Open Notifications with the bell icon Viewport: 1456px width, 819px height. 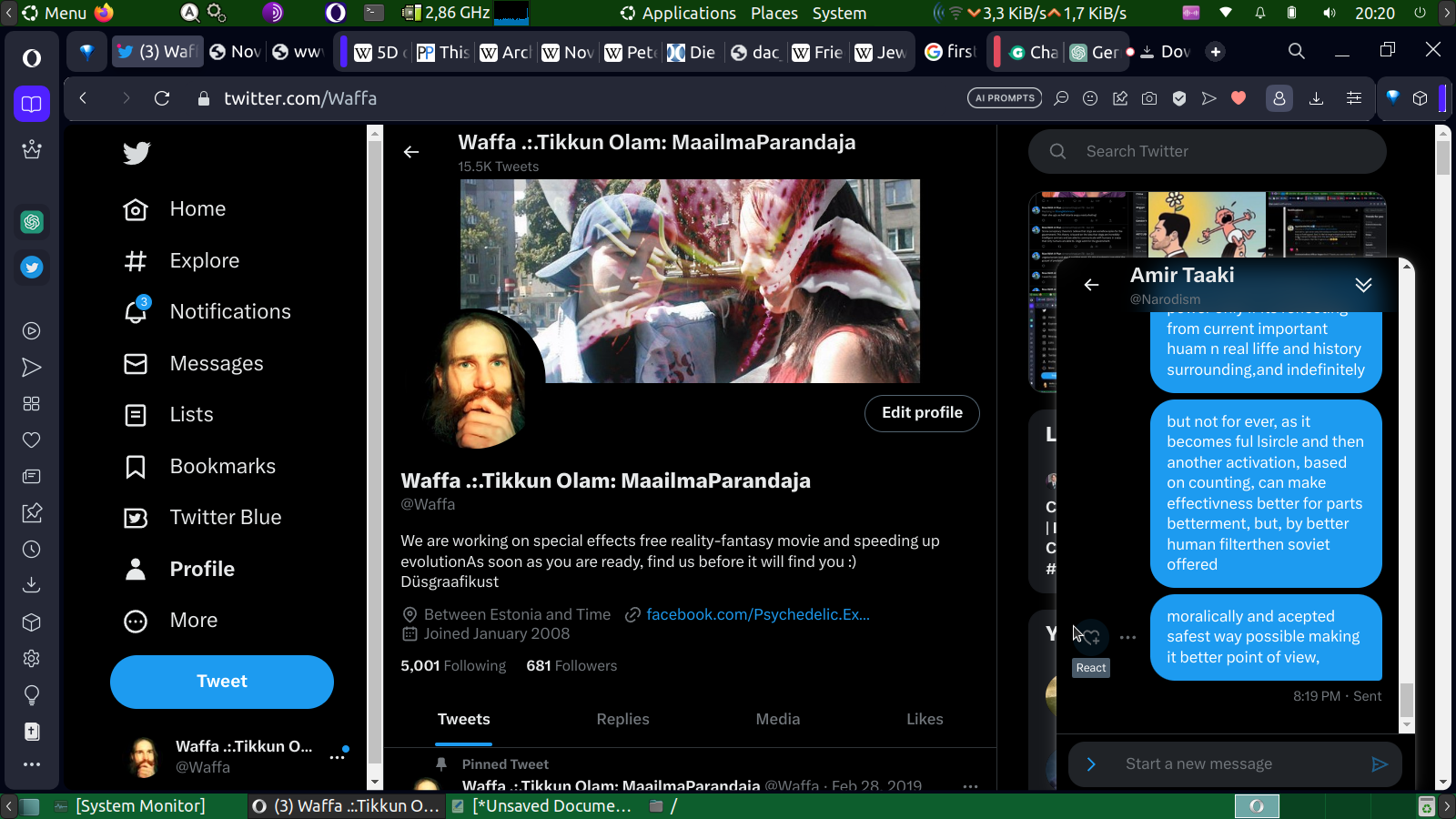pos(136,311)
